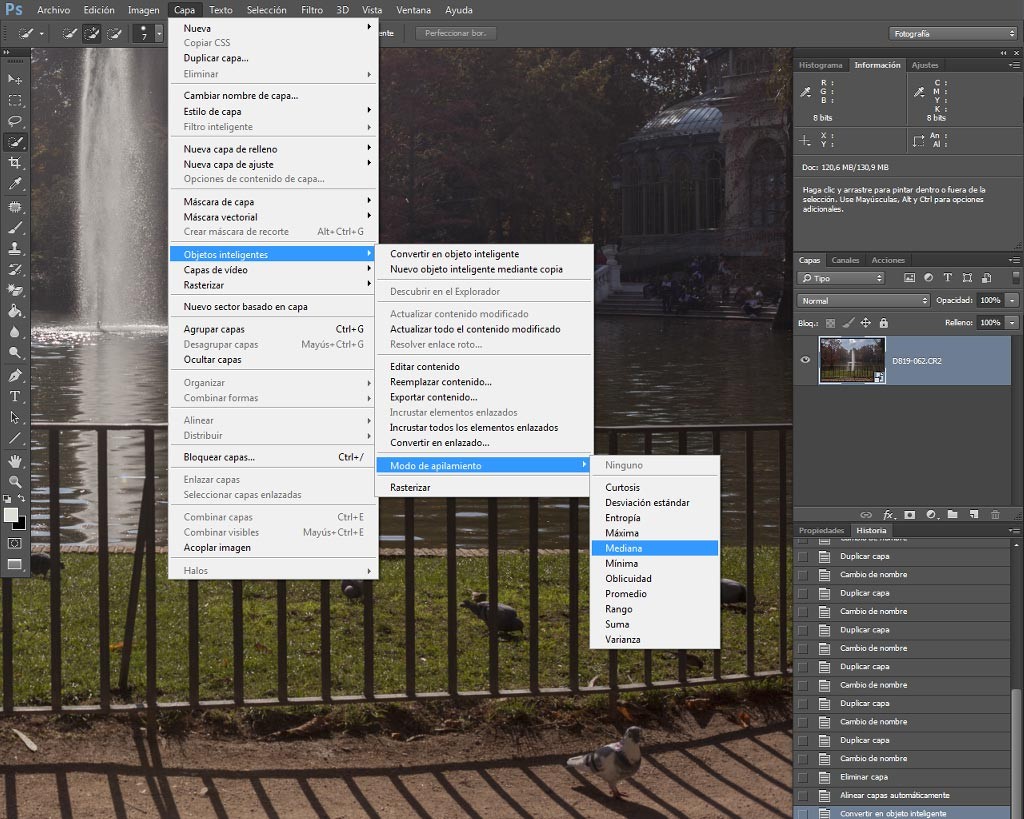
Task: Select the Zoom tool
Action: pyautogui.click(x=14, y=482)
